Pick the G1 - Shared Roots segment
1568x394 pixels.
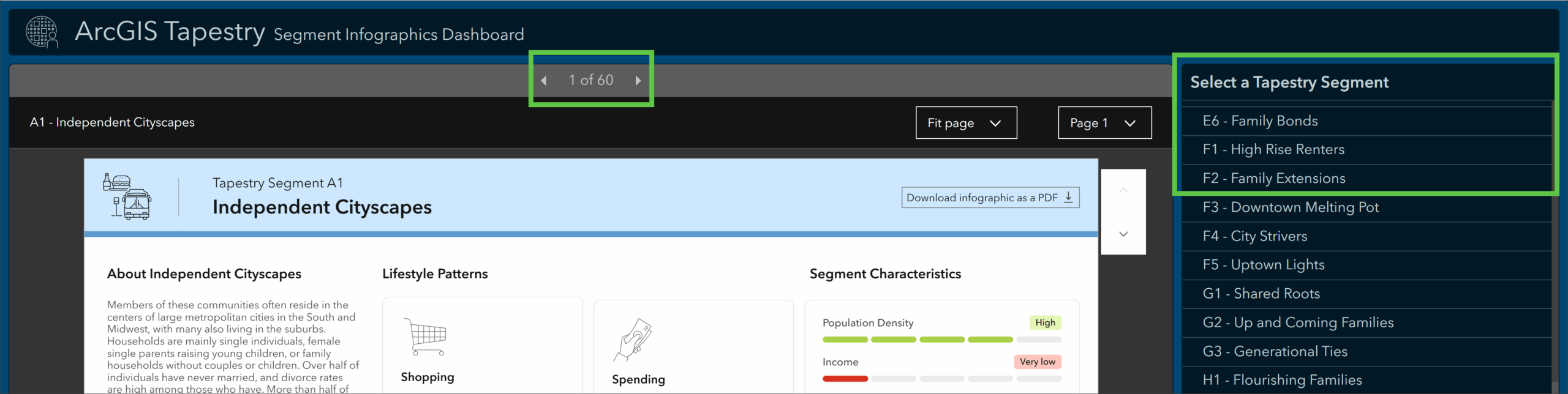pos(1261,294)
